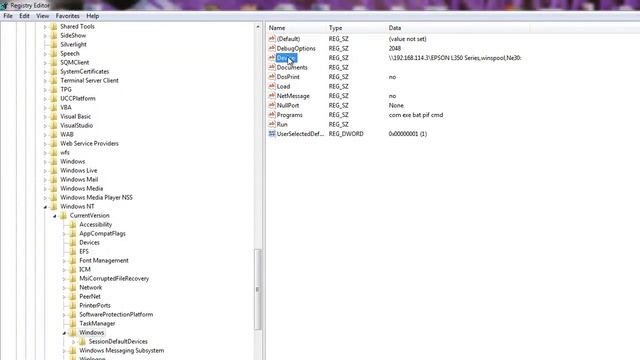
Task: Click the Load value icon
Action: [x=272, y=86]
